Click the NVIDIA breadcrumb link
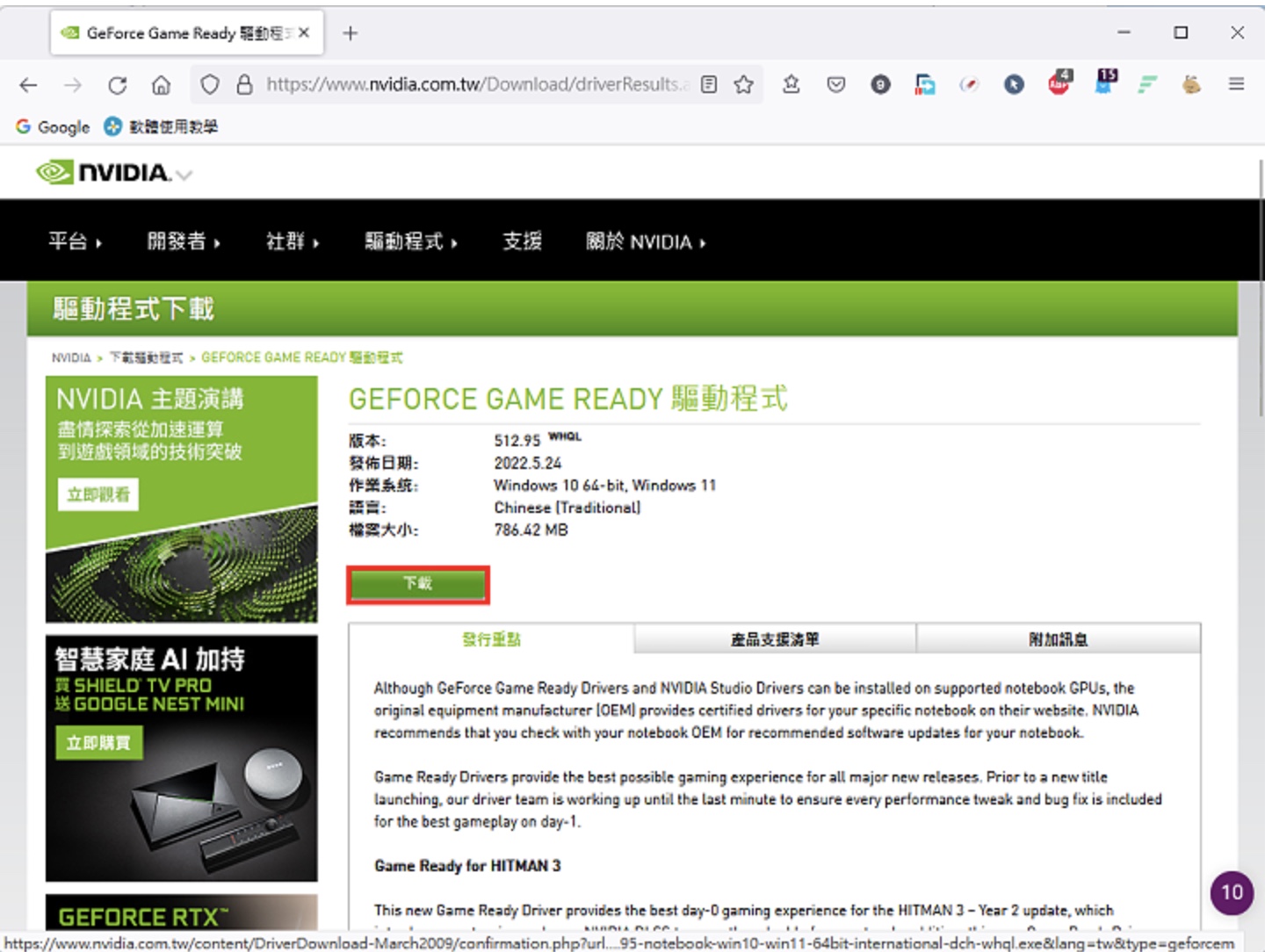The width and height of the screenshot is (1272, 952). (x=71, y=357)
